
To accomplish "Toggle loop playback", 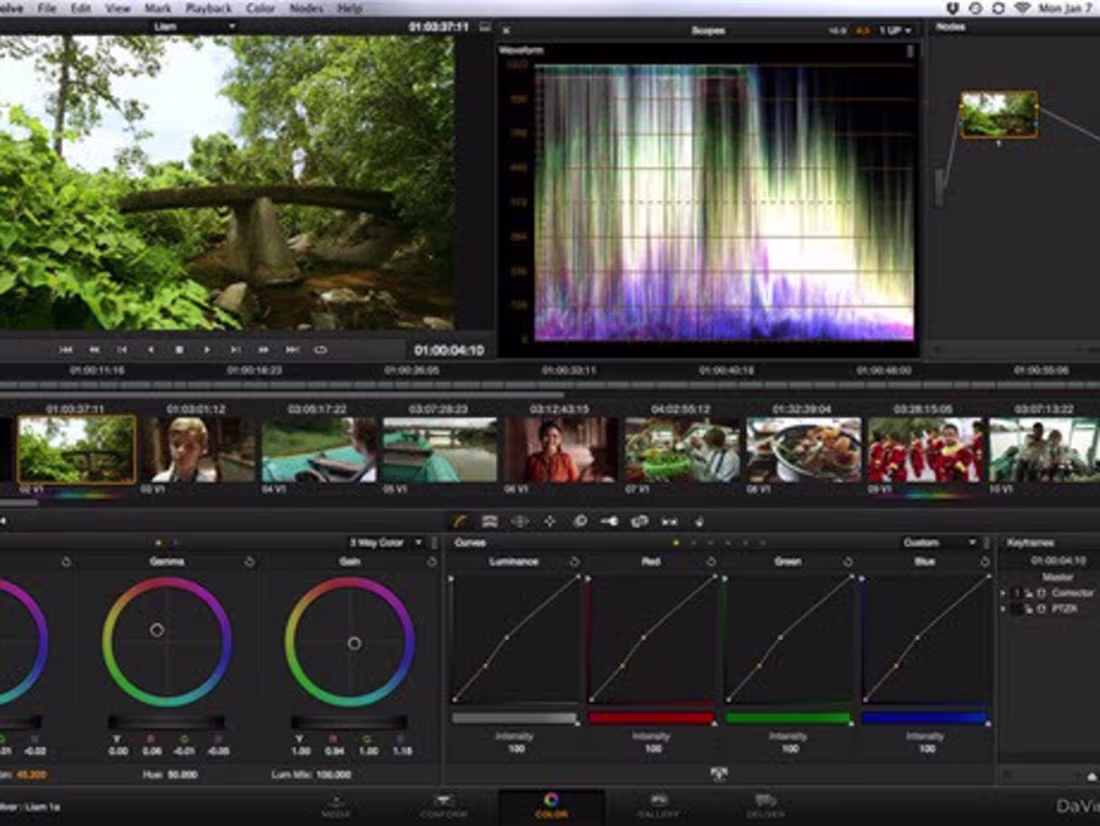I will pyautogui.click(x=321, y=349).
